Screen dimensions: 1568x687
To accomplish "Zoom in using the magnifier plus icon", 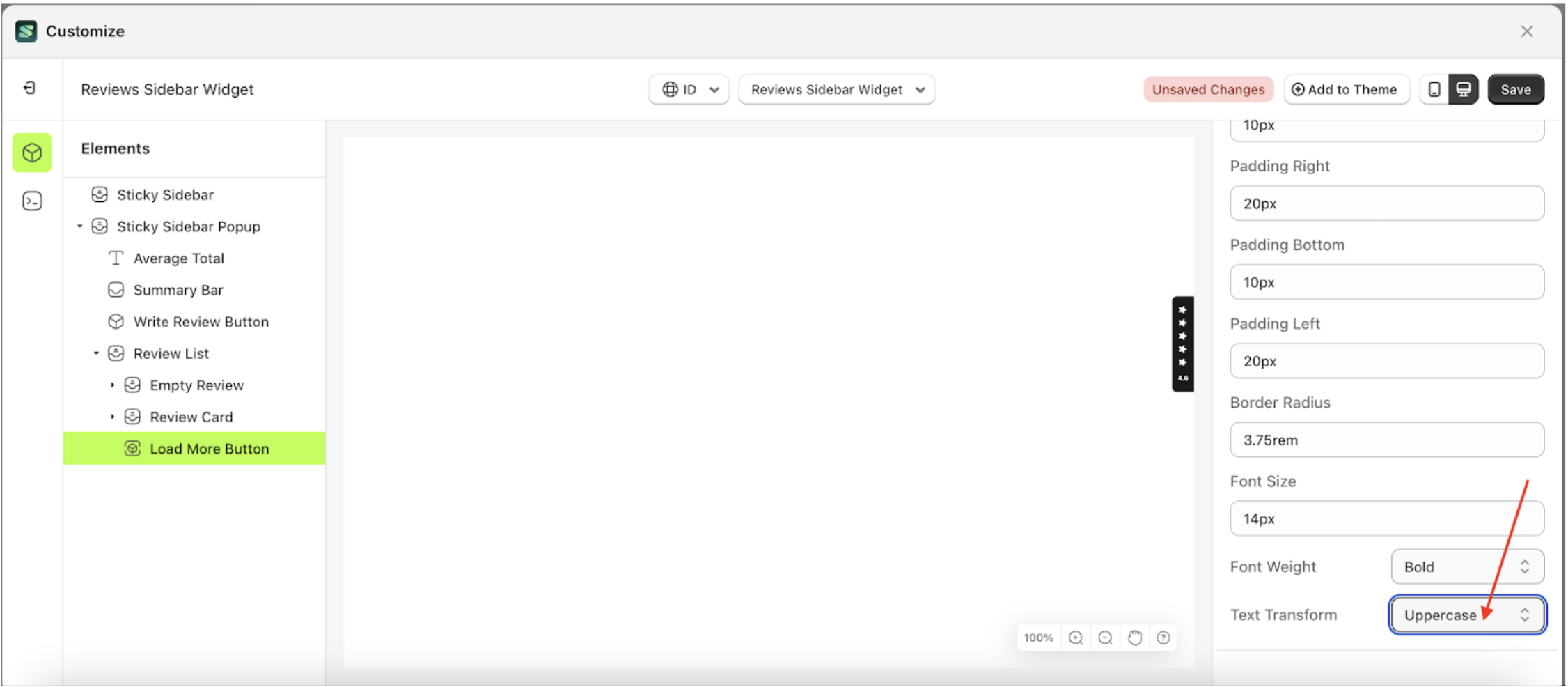I will [1076, 637].
